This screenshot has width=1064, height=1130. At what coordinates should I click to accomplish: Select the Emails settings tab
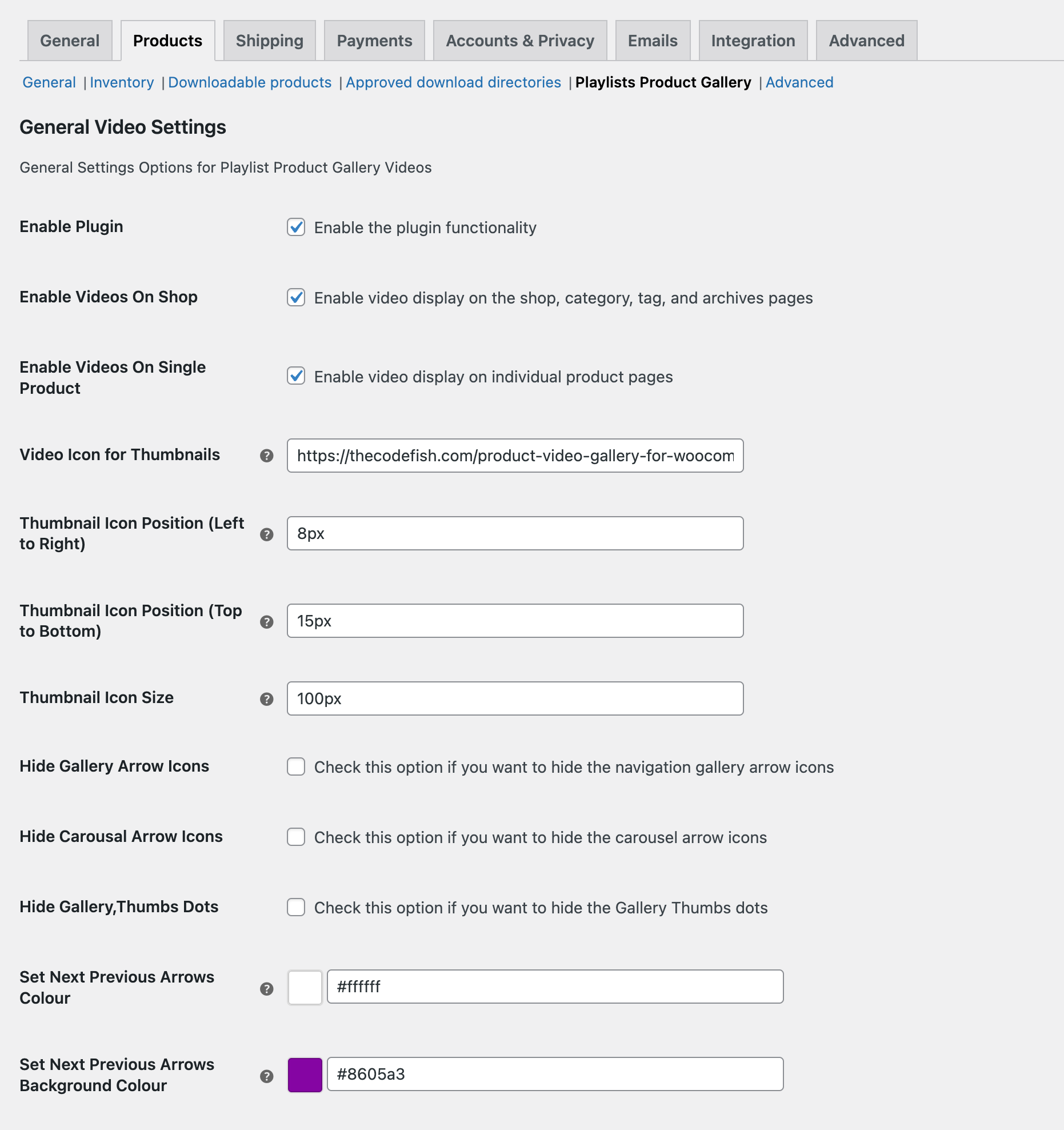pos(652,40)
